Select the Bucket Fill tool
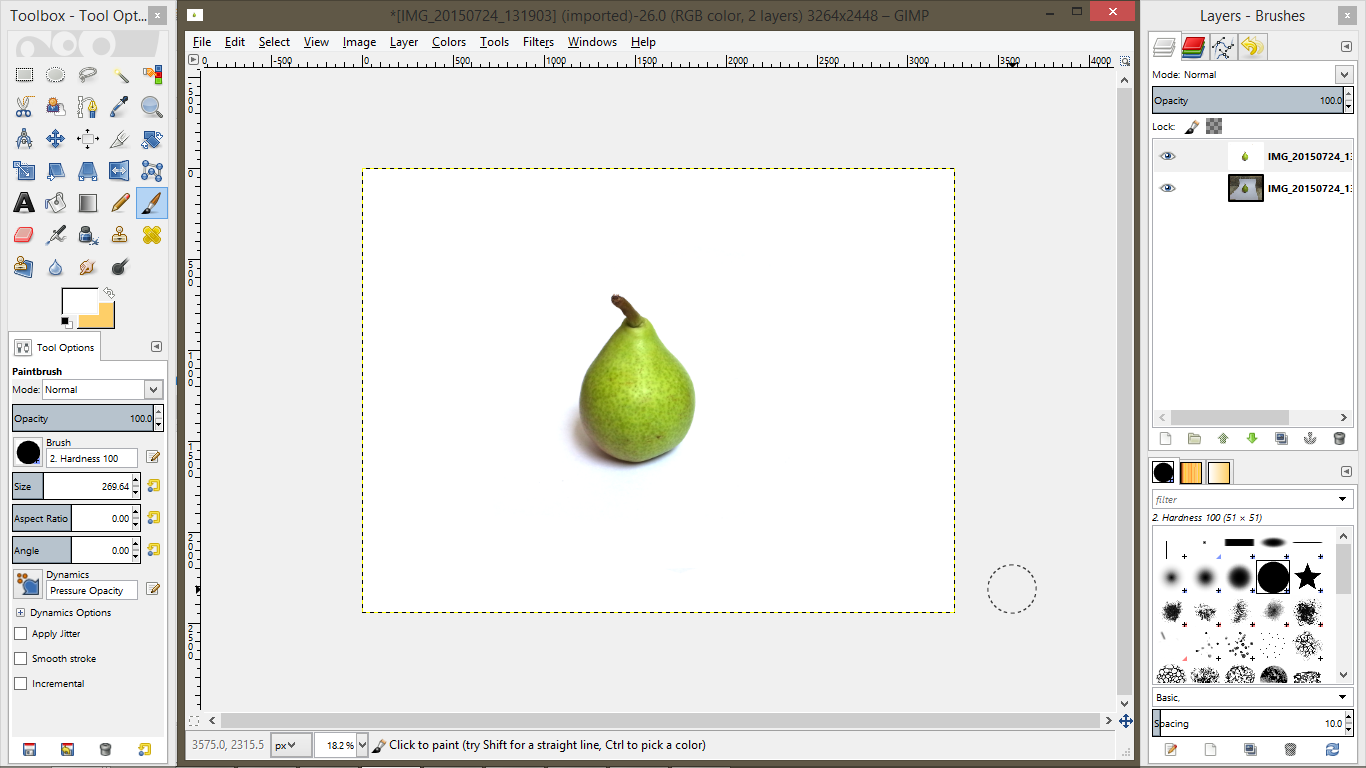 56,202
